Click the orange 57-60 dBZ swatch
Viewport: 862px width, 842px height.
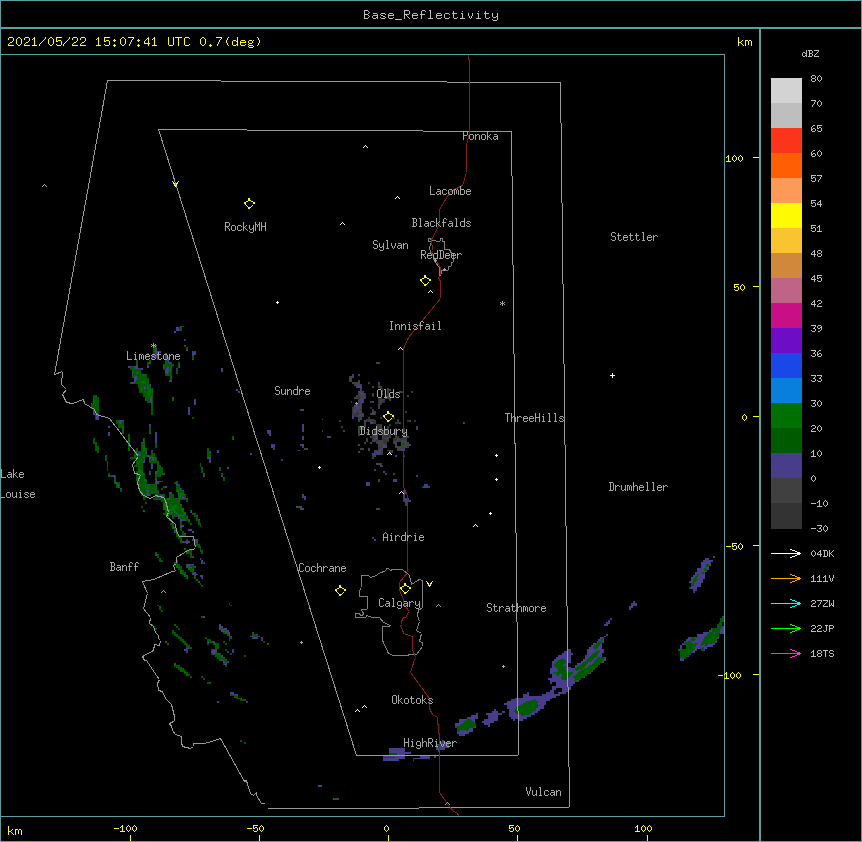[x=786, y=165]
